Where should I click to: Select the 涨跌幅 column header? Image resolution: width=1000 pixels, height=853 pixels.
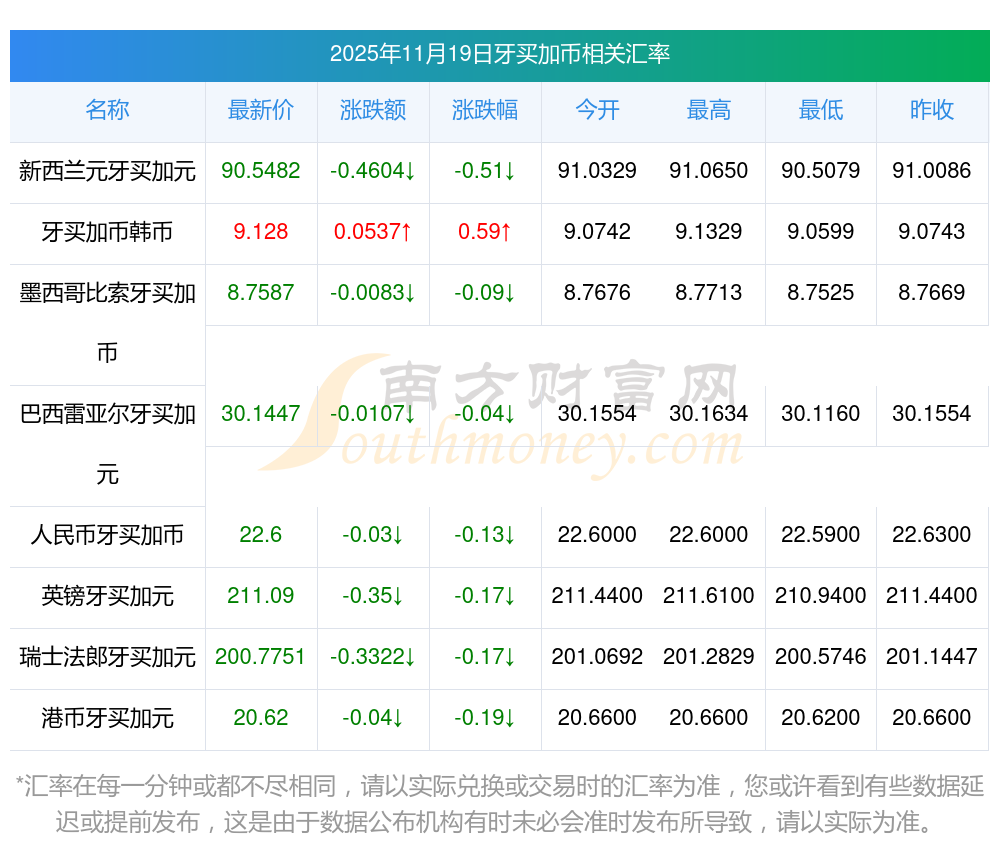485,110
